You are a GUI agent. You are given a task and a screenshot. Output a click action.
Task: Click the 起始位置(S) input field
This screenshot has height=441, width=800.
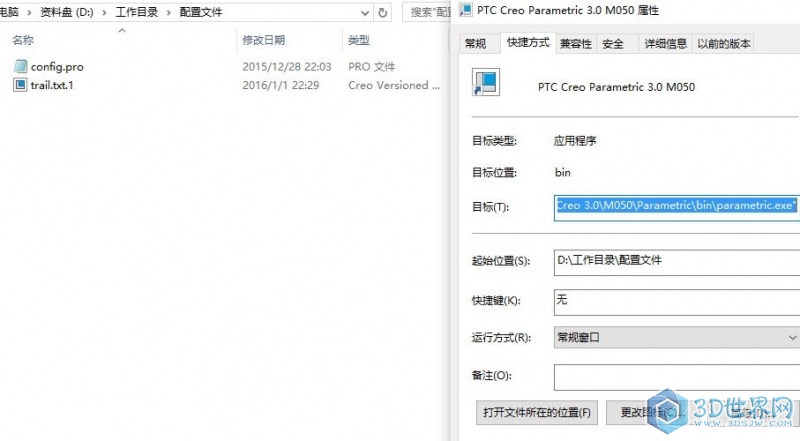click(677, 262)
